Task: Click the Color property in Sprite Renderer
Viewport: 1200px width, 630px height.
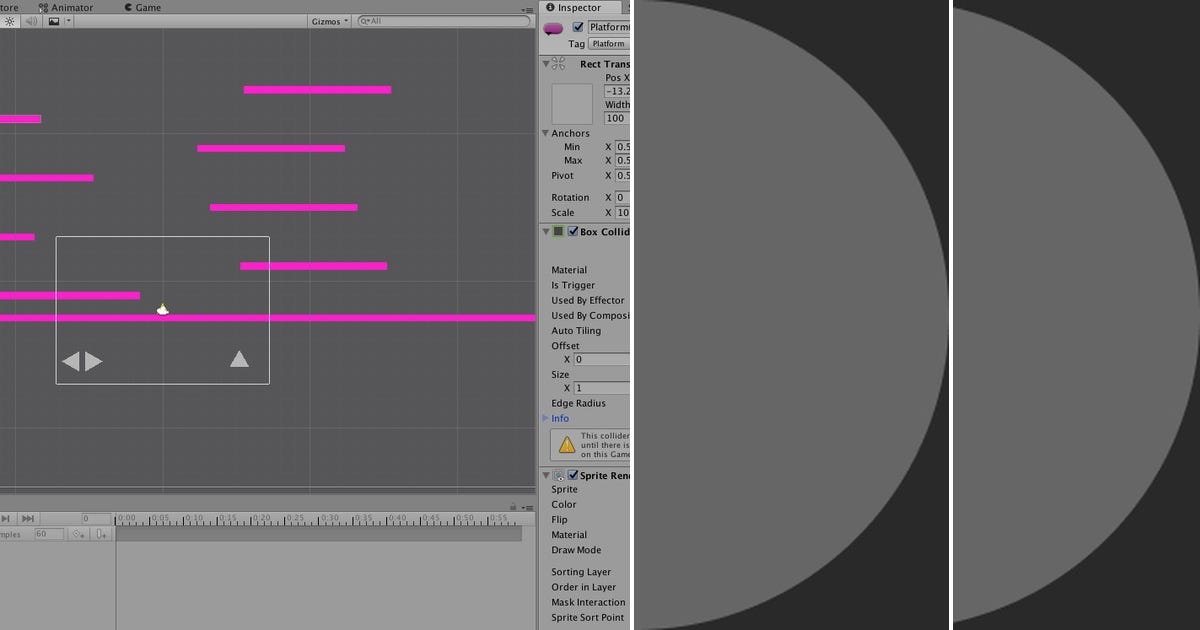Action: 563,504
